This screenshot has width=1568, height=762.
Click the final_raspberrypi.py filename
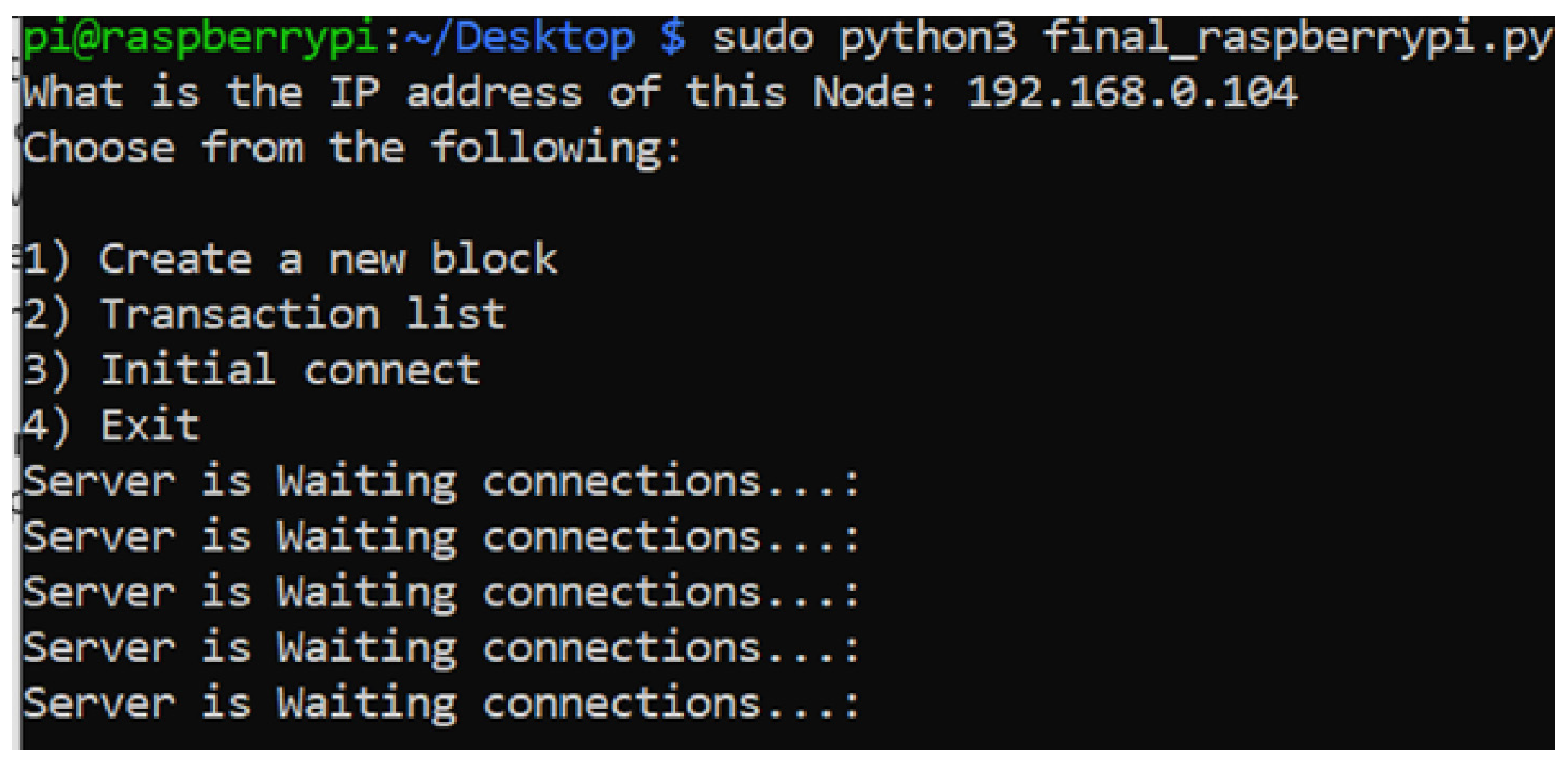point(1296,38)
